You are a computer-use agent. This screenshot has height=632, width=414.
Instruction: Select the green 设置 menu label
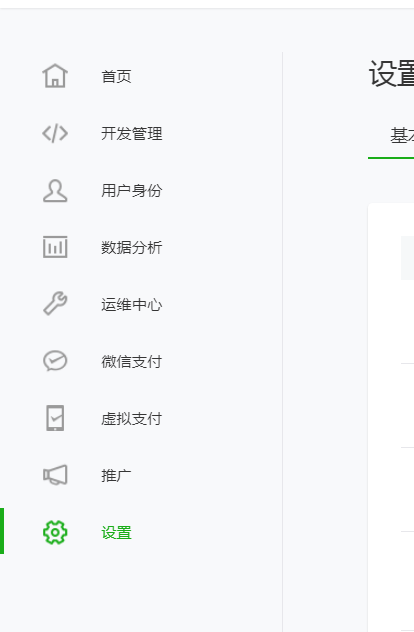tap(116, 533)
